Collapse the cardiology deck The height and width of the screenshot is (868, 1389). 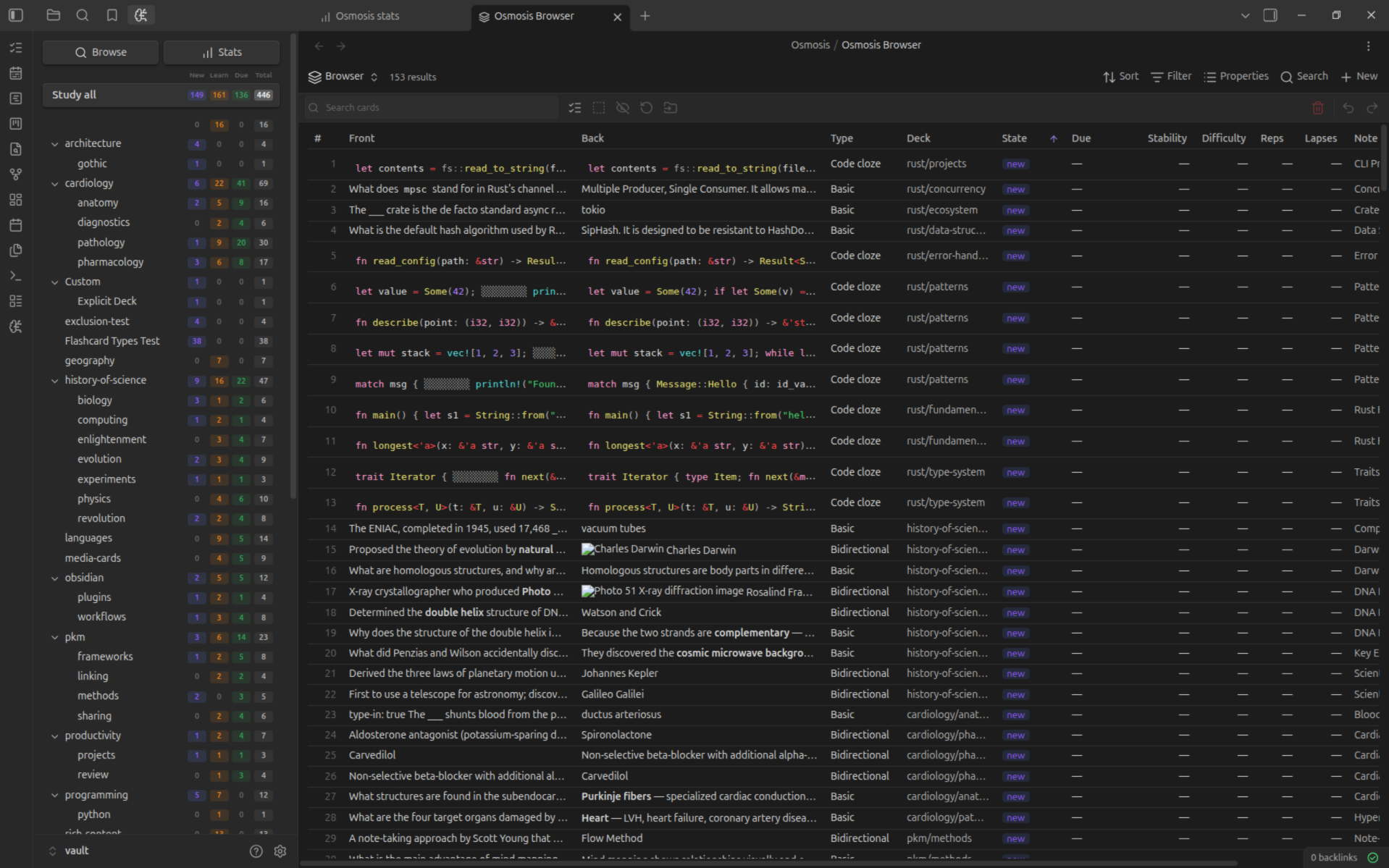tap(54, 184)
